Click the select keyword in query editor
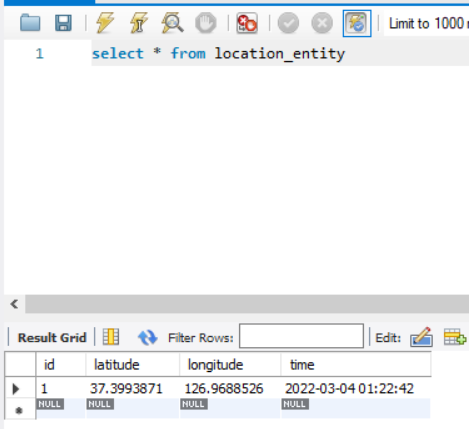Viewport: 469px width, 429px height. pyautogui.click(x=118, y=53)
